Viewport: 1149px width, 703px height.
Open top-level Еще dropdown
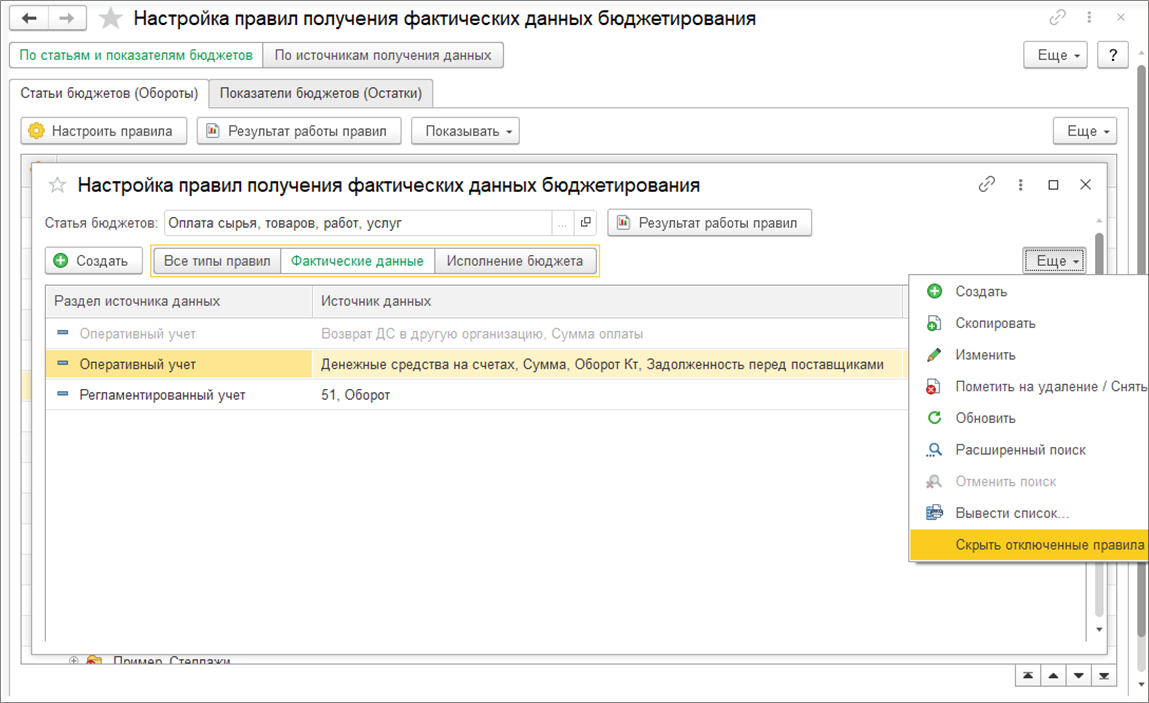click(1055, 55)
